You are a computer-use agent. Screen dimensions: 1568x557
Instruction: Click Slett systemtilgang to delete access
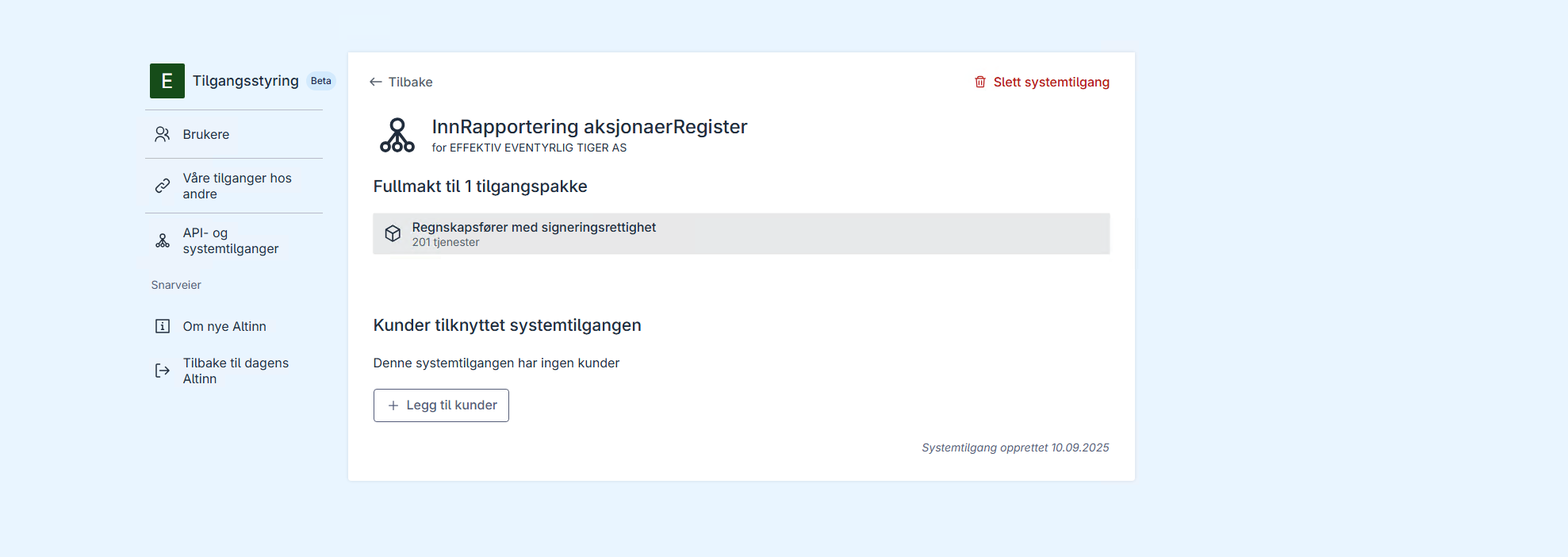click(1051, 82)
